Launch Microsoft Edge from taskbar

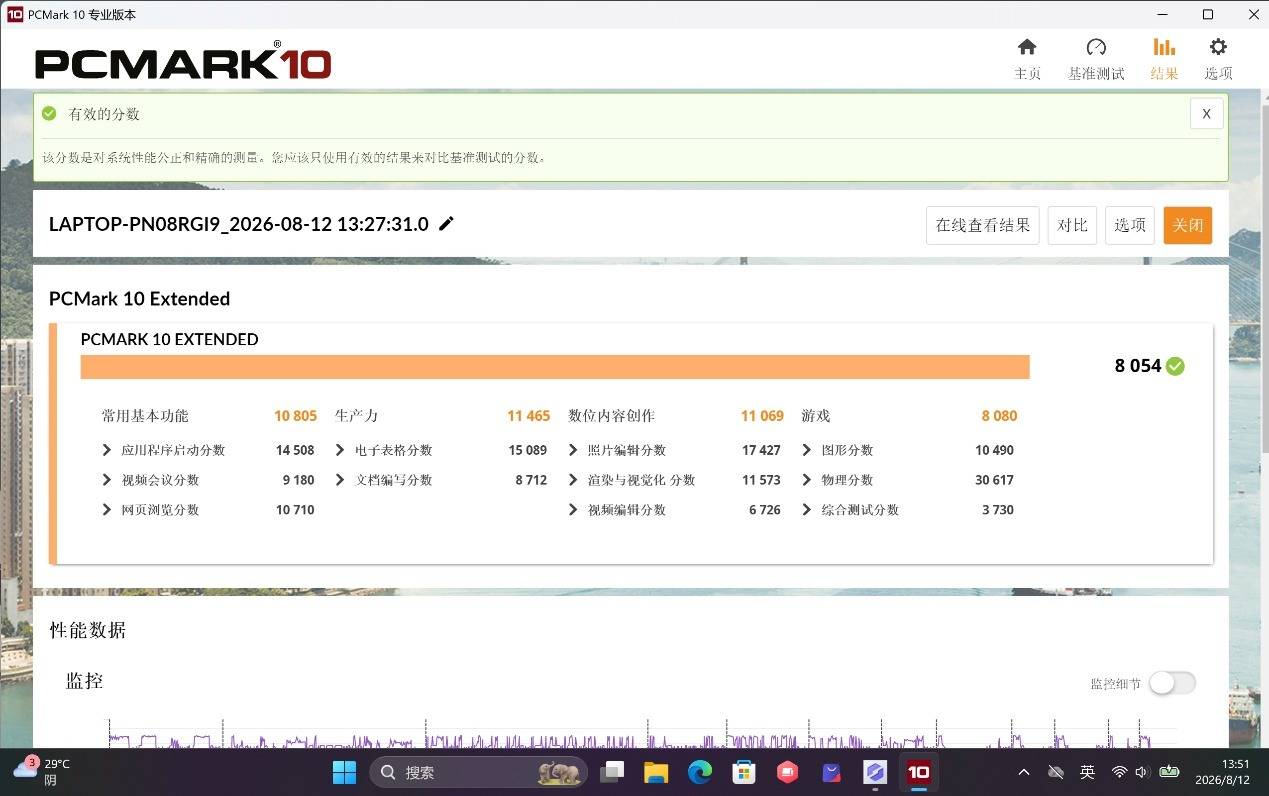[x=700, y=772]
